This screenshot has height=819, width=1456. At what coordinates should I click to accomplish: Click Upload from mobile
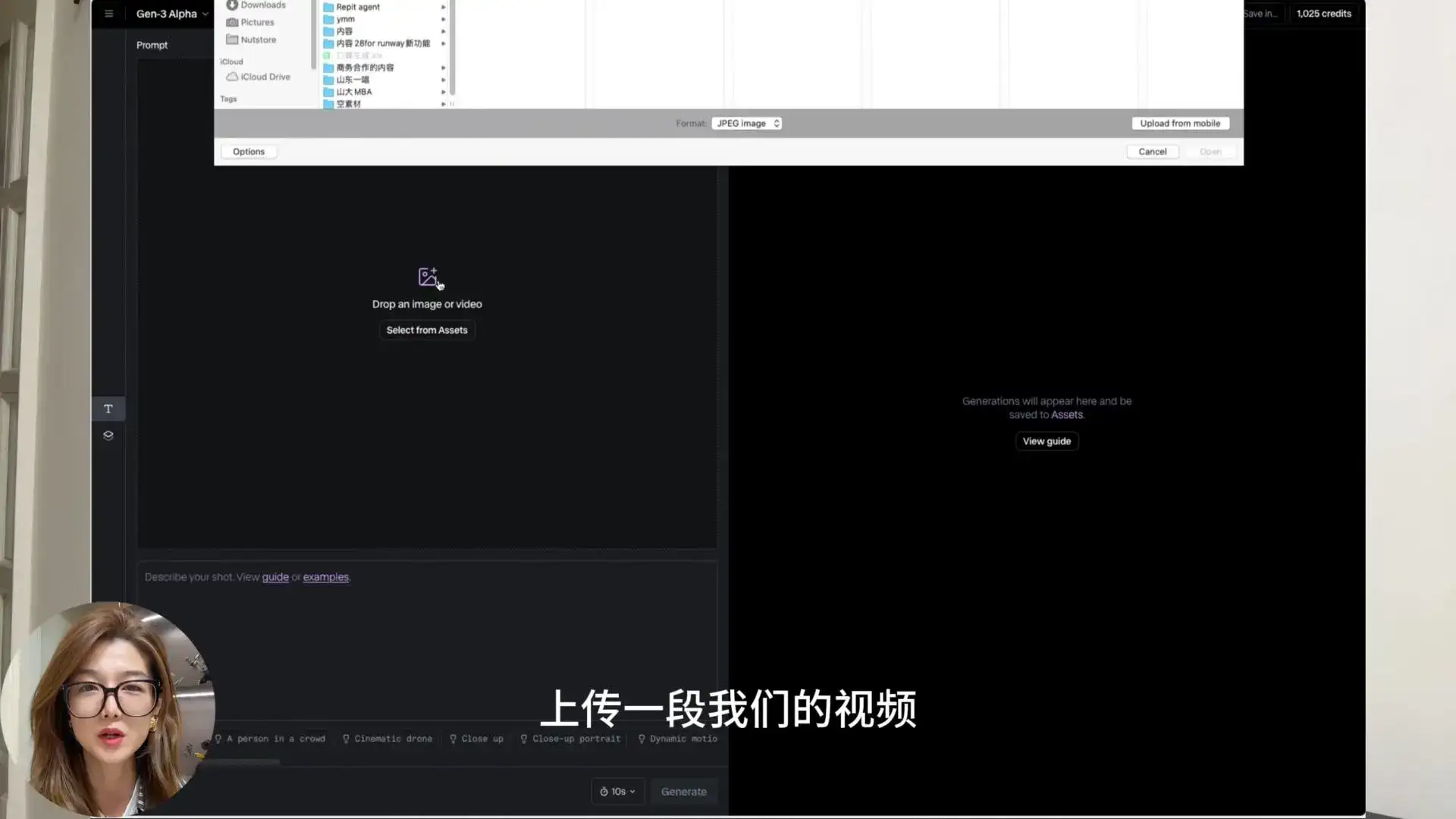[x=1180, y=123]
